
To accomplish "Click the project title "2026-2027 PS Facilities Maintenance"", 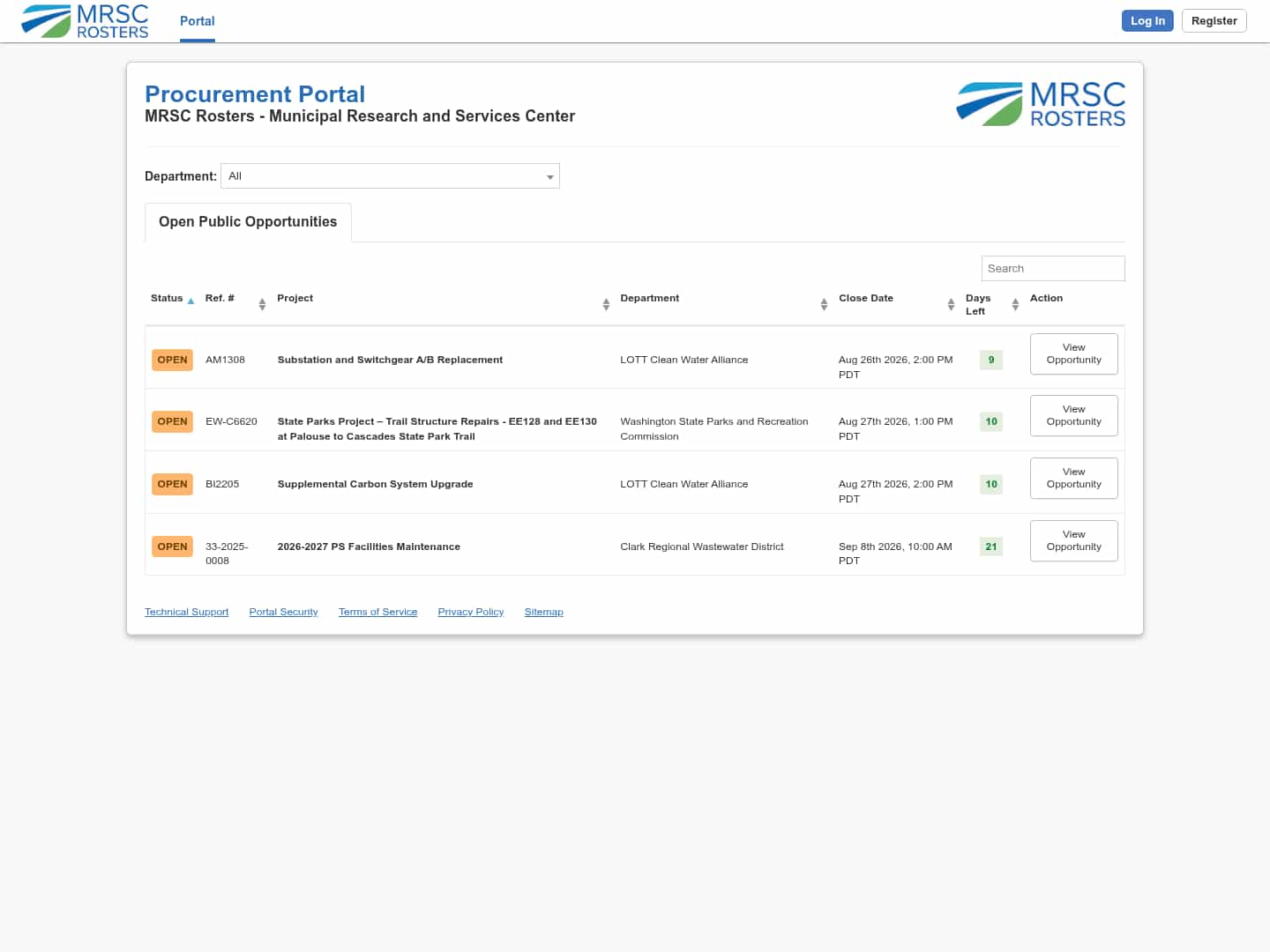I will [369, 547].
